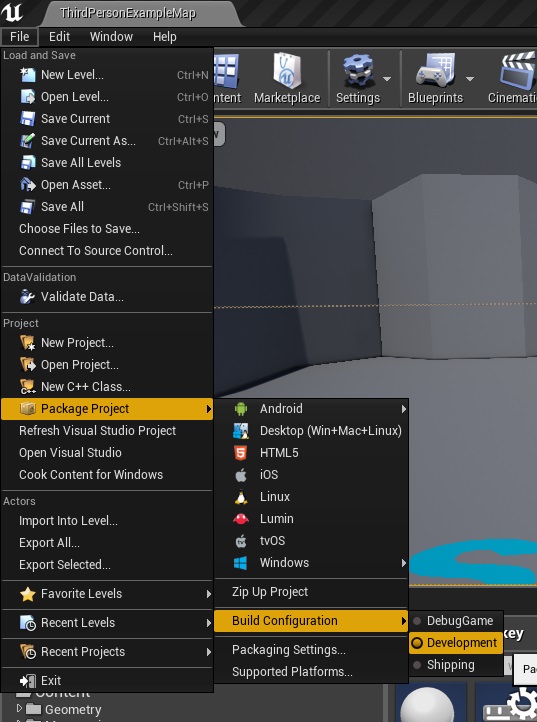Expand the Favorite Levels submenu arrow
Screen dimensions: 537x722
pos(209,594)
